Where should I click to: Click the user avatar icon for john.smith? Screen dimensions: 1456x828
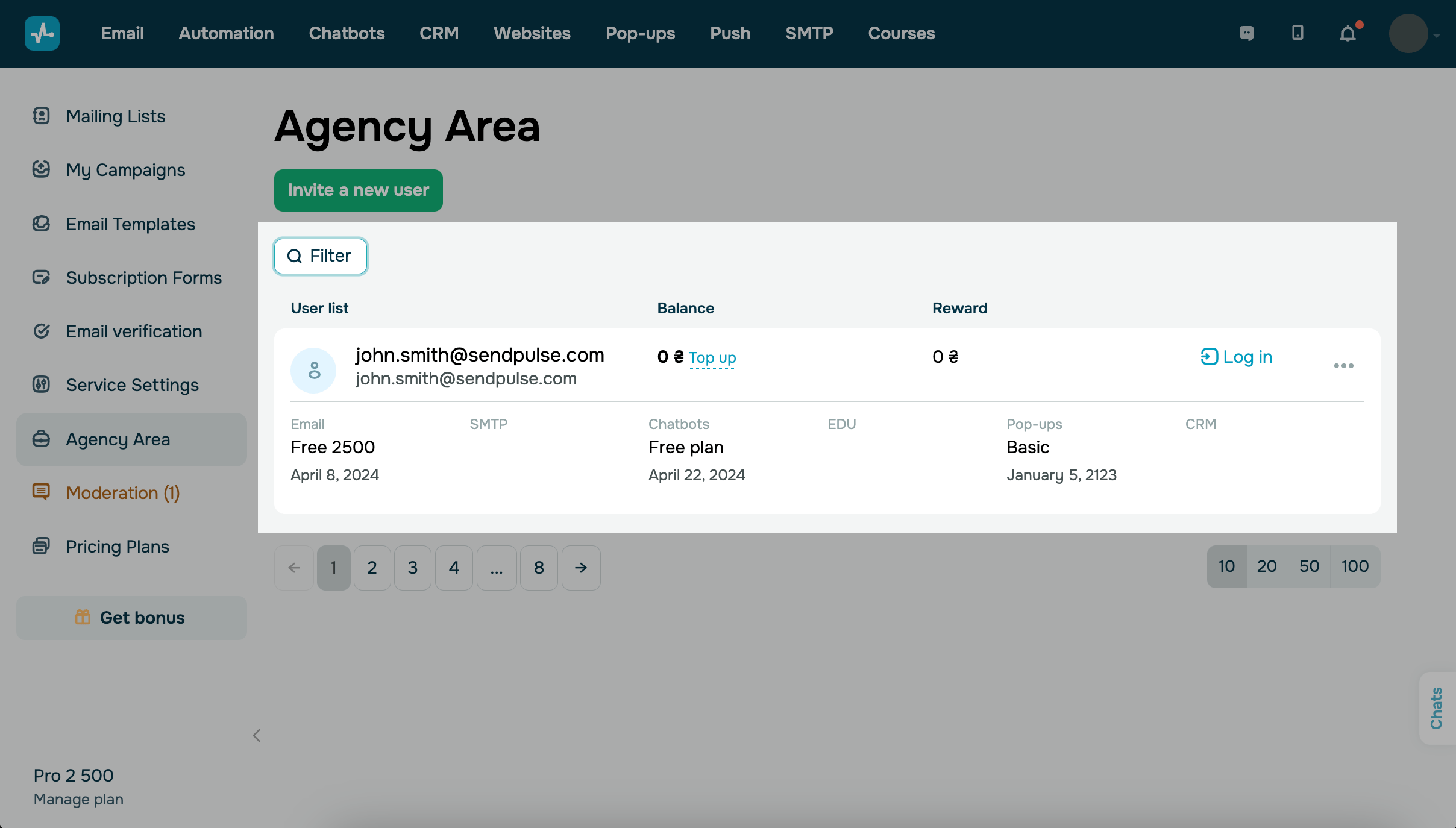click(x=313, y=370)
